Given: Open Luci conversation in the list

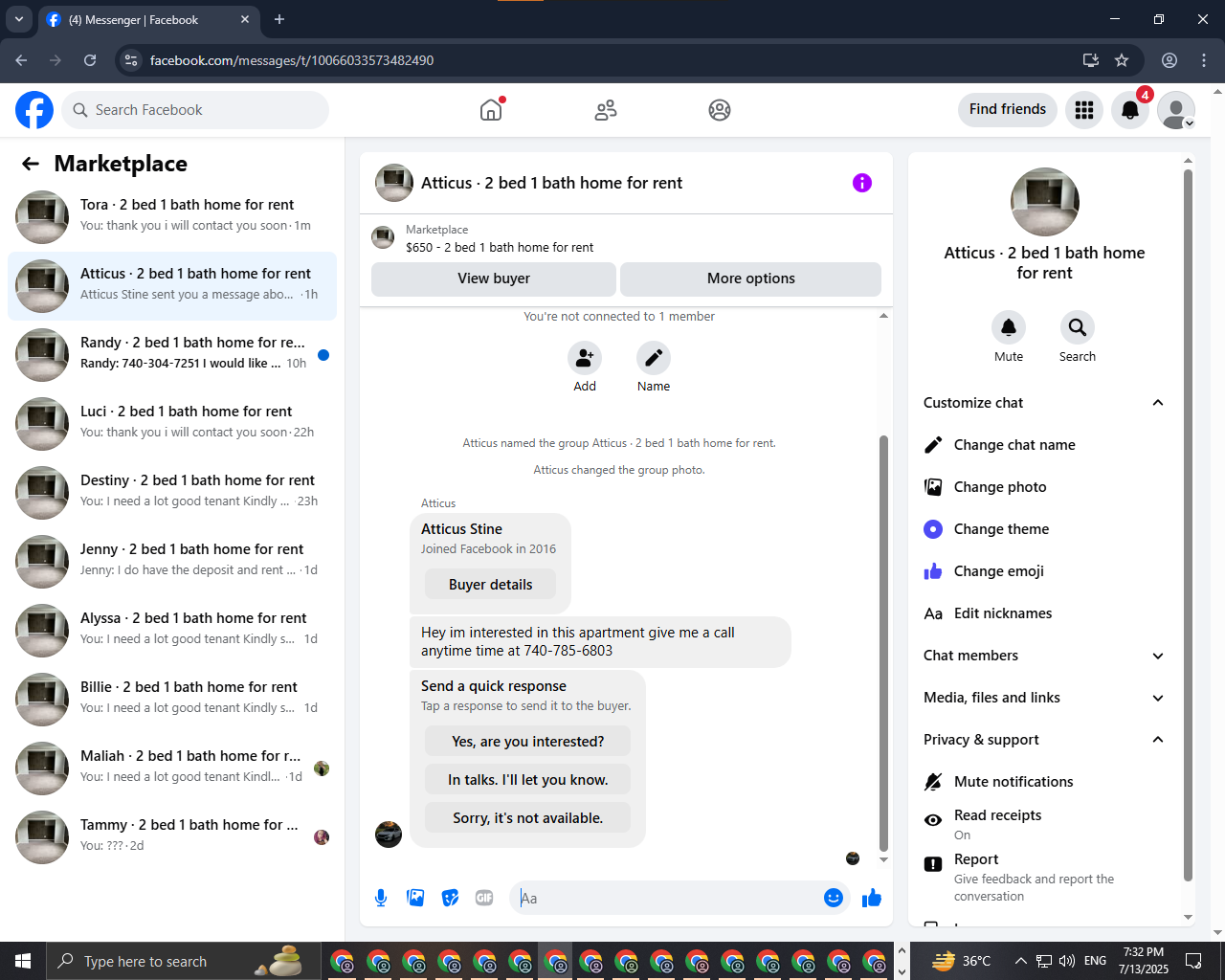Looking at the screenshot, I should pos(172,424).
